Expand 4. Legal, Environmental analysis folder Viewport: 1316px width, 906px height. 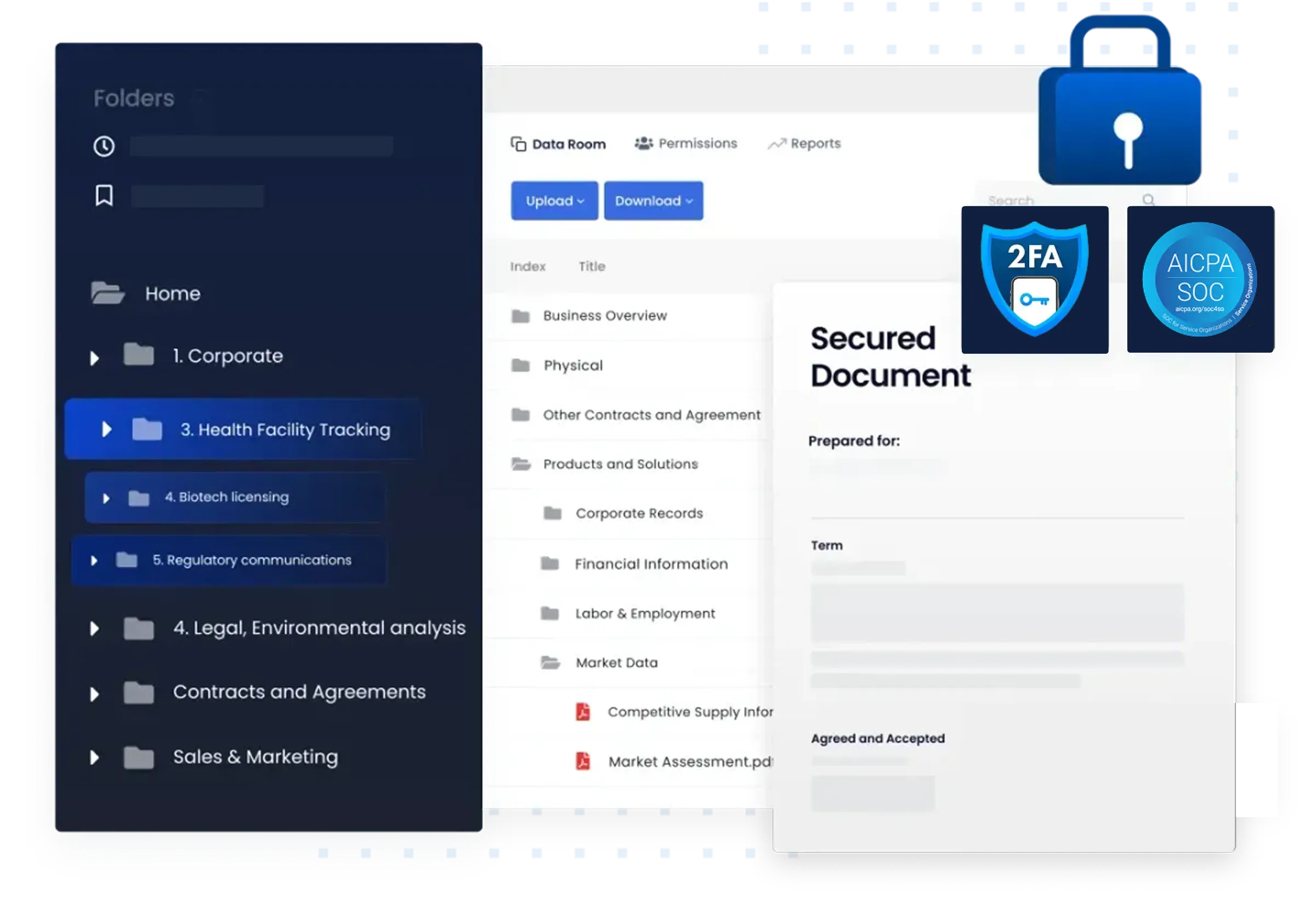click(95, 628)
